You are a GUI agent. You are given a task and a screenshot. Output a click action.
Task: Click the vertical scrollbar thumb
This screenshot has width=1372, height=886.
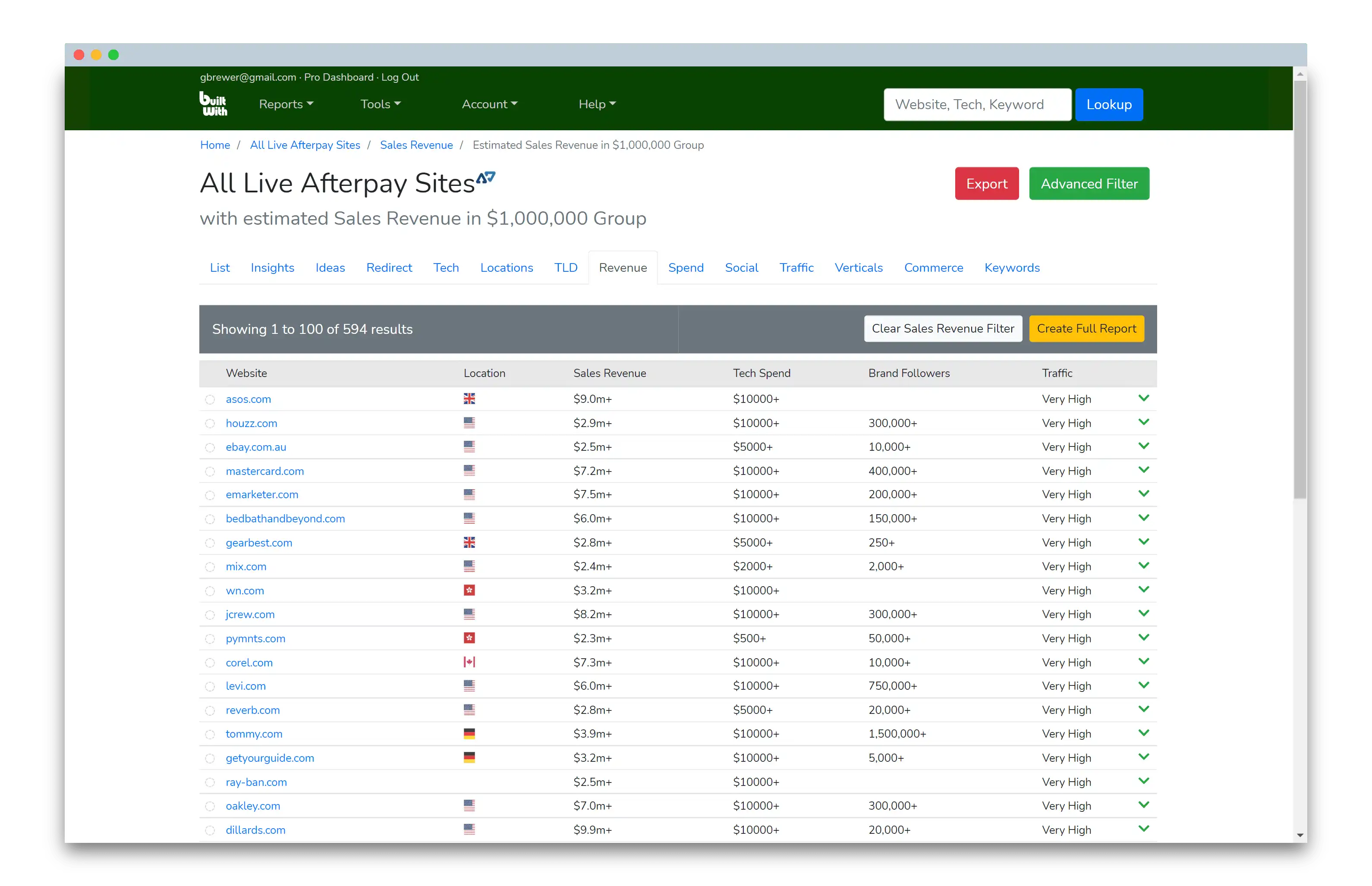(1300, 289)
